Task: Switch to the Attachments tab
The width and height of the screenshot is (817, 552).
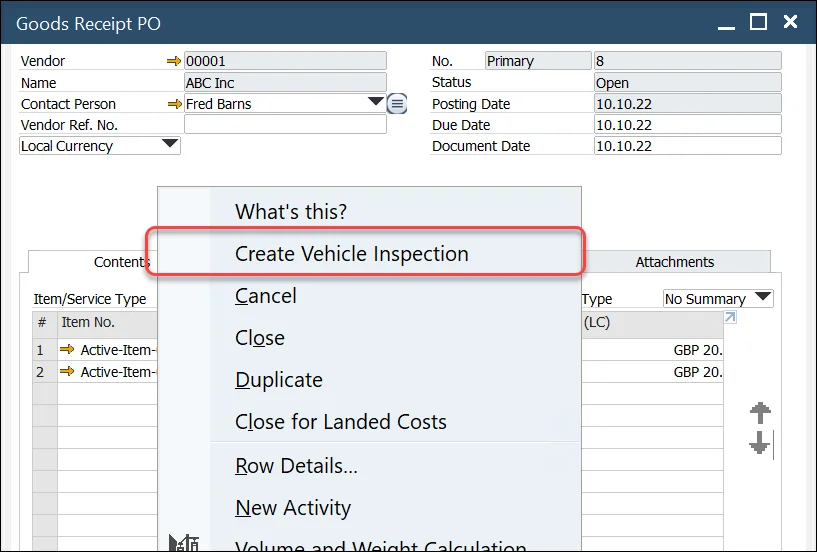Action: tap(674, 262)
